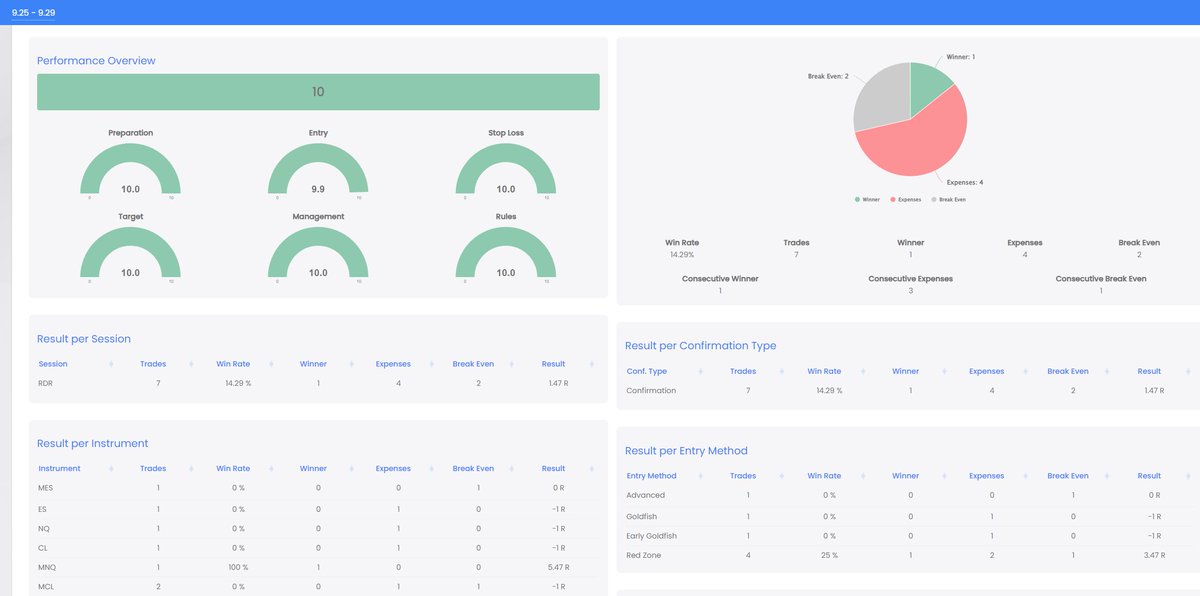Viewport: 1200px width, 596px height.
Task: Toggle the Winner series in pie legend
Action: tap(867, 200)
